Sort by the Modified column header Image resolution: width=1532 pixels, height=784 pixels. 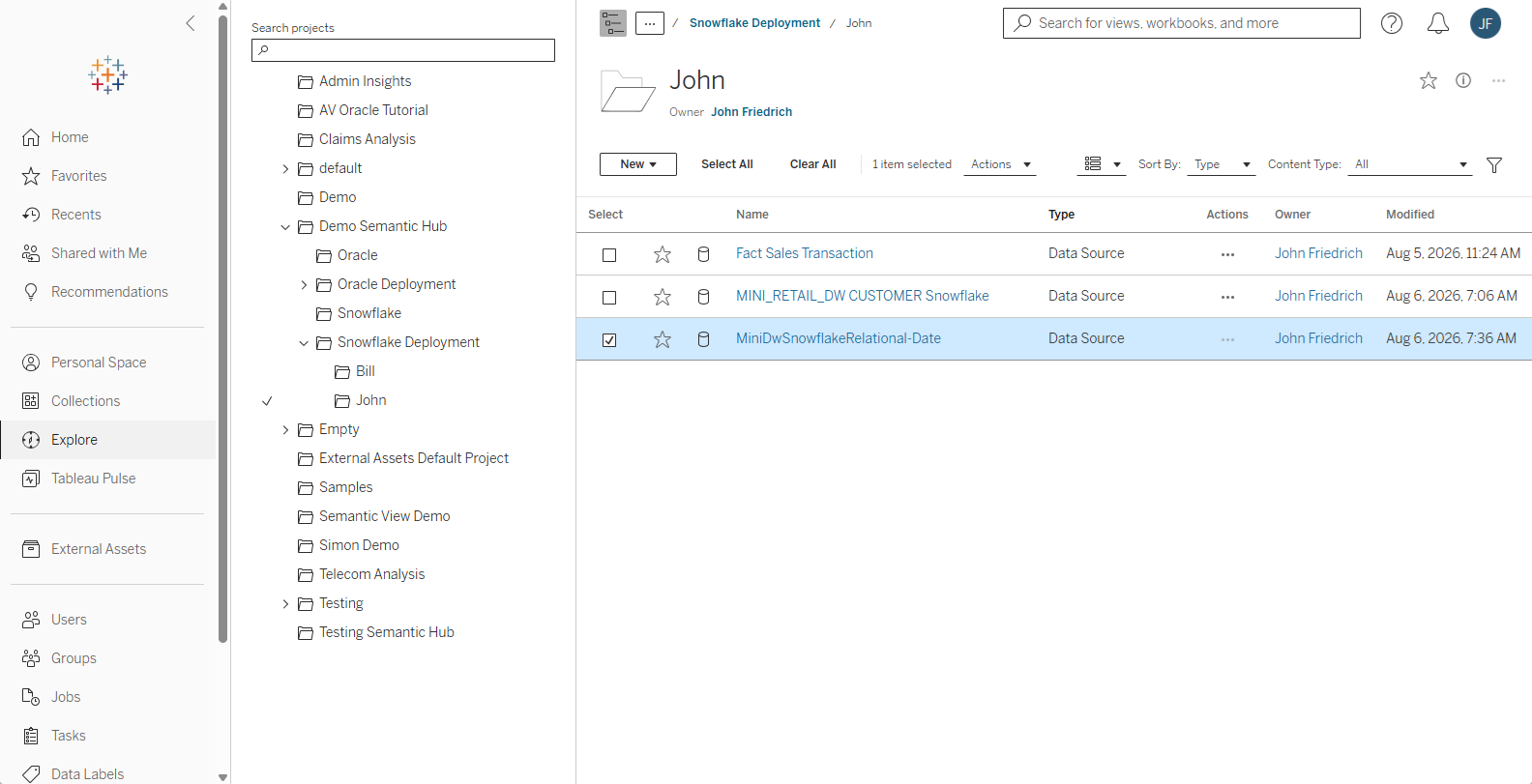(x=1410, y=215)
